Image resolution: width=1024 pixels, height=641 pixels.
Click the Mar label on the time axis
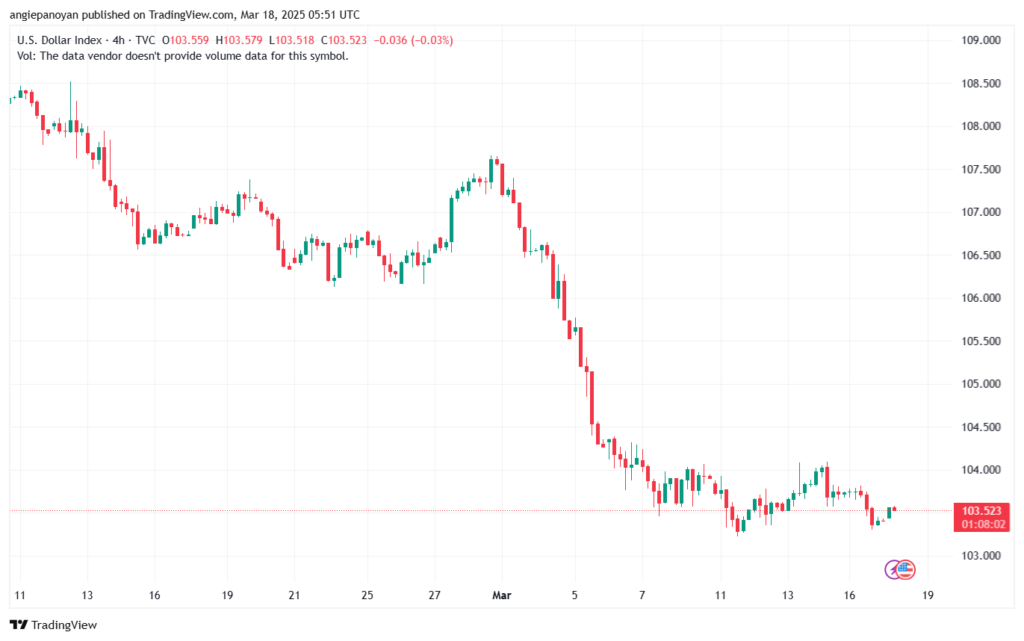click(502, 595)
